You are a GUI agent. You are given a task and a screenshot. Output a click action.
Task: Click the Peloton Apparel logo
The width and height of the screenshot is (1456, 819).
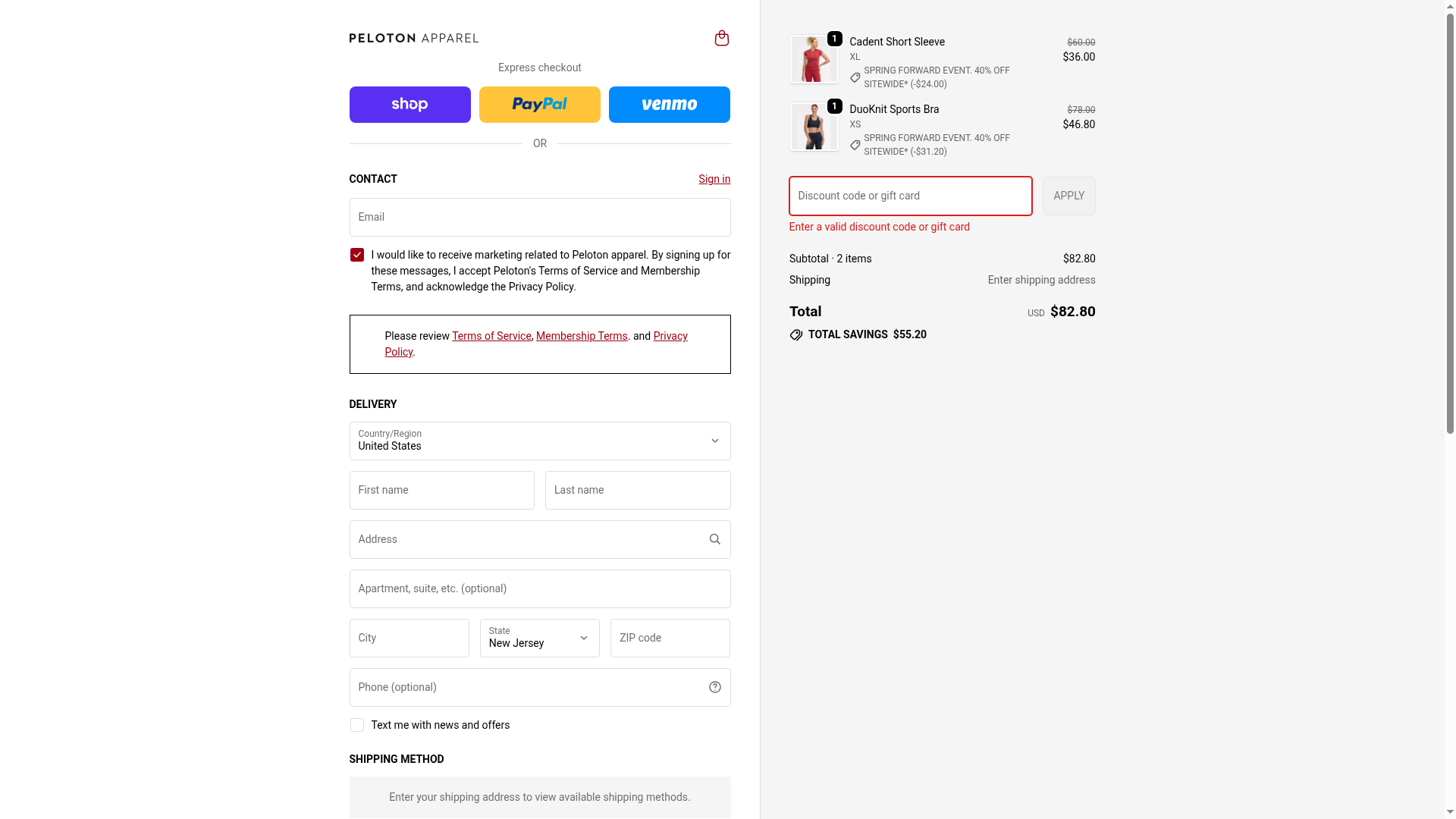[413, 38]
